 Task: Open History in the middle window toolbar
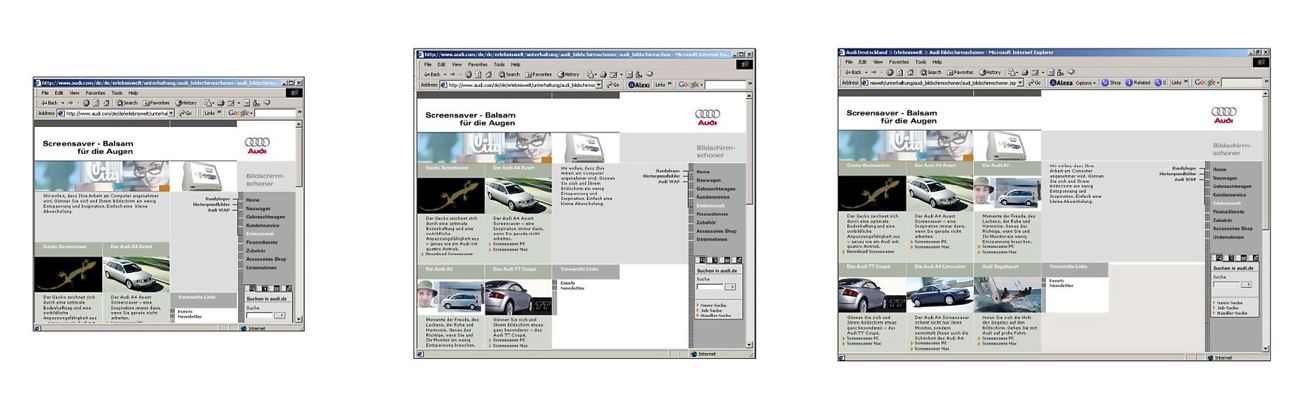tap(568, 74)
